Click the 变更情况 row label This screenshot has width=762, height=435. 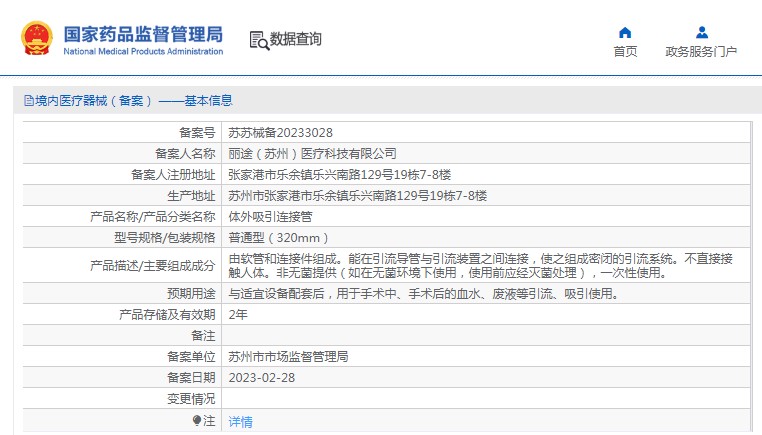click(x=191, y=399)
